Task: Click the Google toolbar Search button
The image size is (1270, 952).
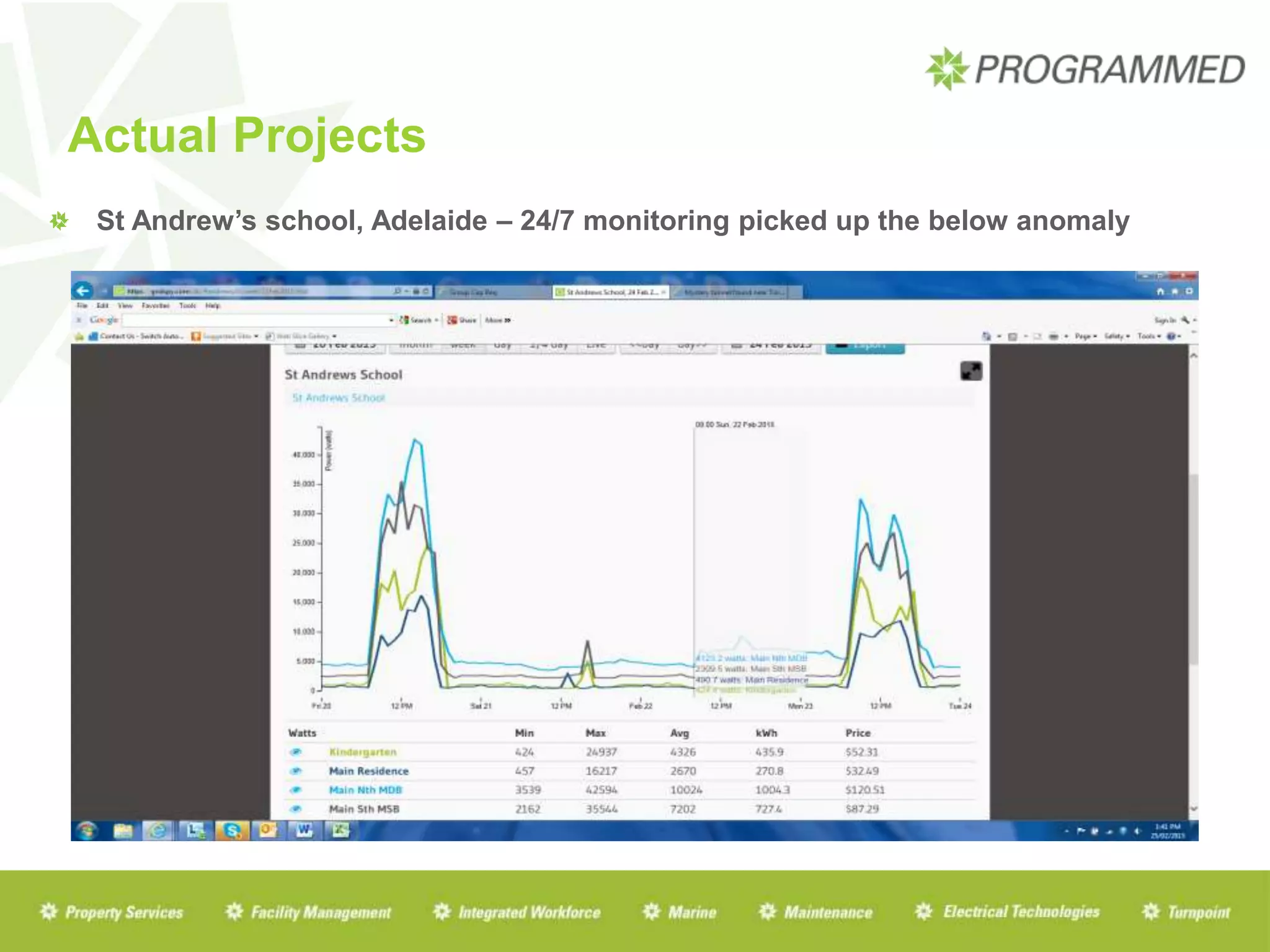Action: coord(415,320)
